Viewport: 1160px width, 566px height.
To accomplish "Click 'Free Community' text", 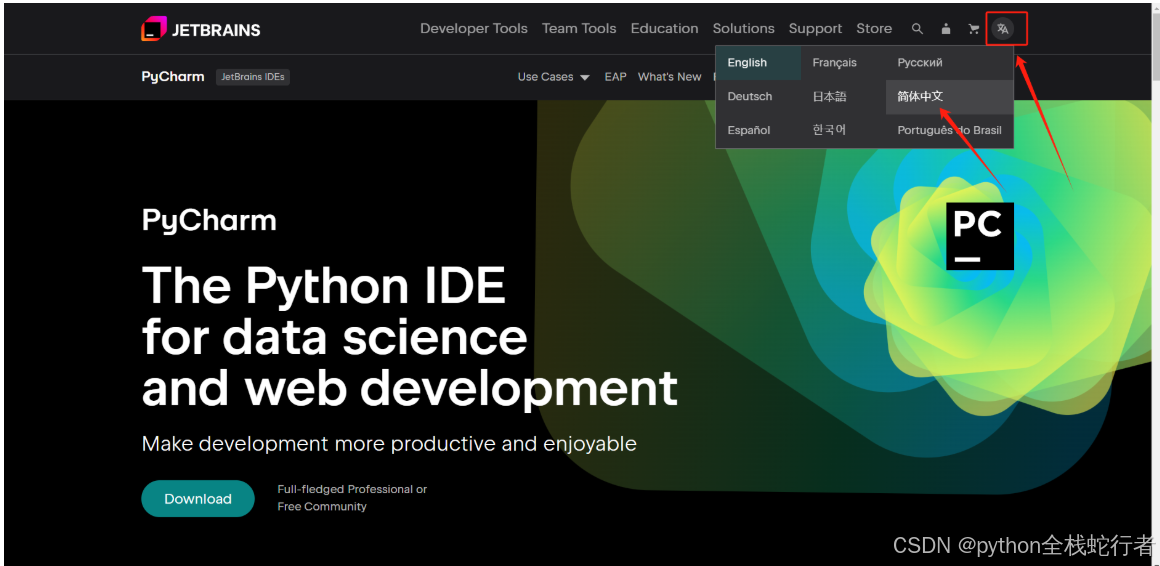I will (322, 507).
